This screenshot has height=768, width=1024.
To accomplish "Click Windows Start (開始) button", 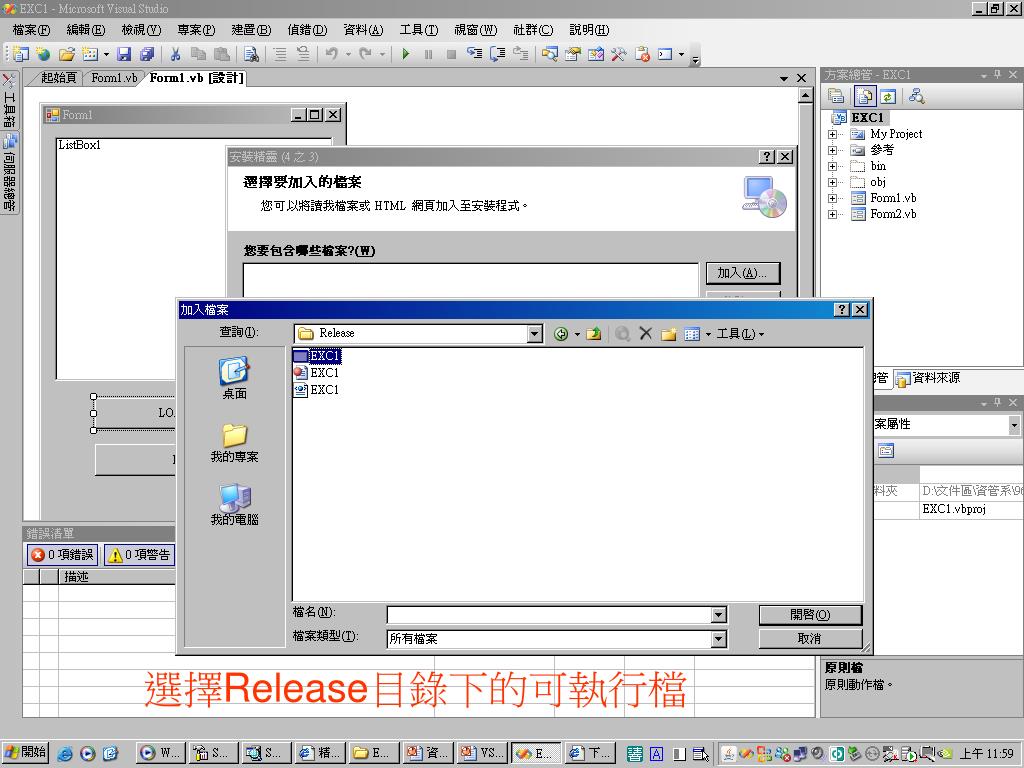I will [25, 753].
